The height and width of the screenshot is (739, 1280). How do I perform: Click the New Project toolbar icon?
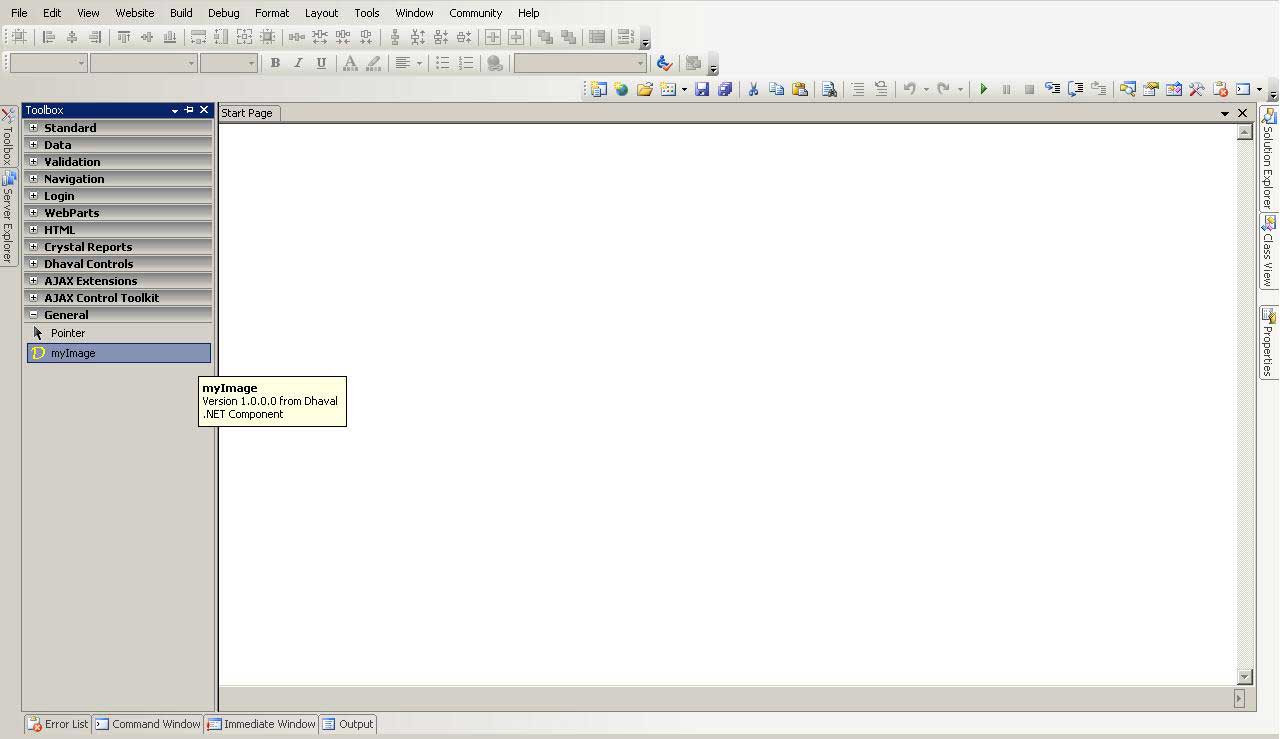[x=598, y=89]
